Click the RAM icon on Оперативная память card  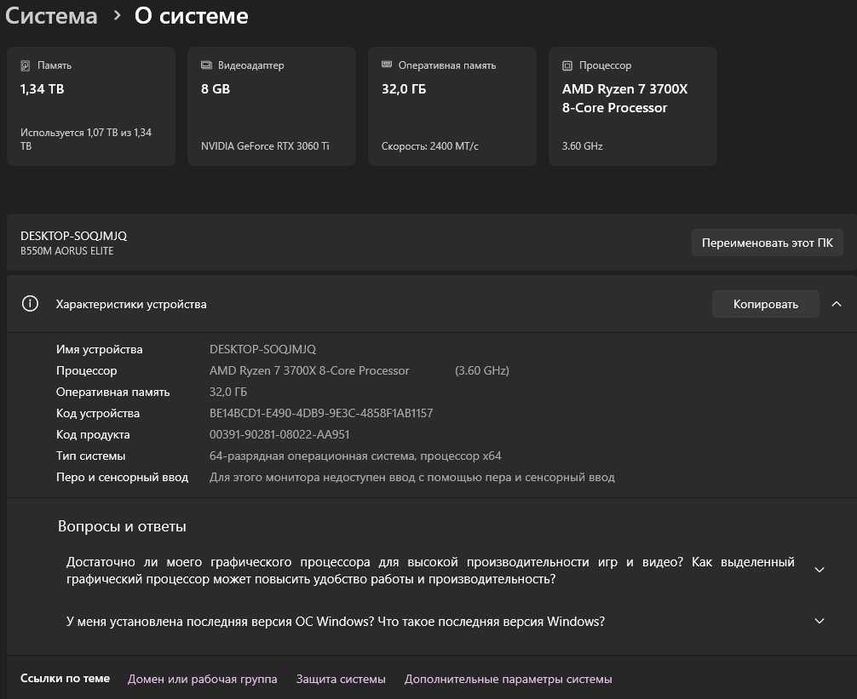pyautogui.click(x=386, y=64)
